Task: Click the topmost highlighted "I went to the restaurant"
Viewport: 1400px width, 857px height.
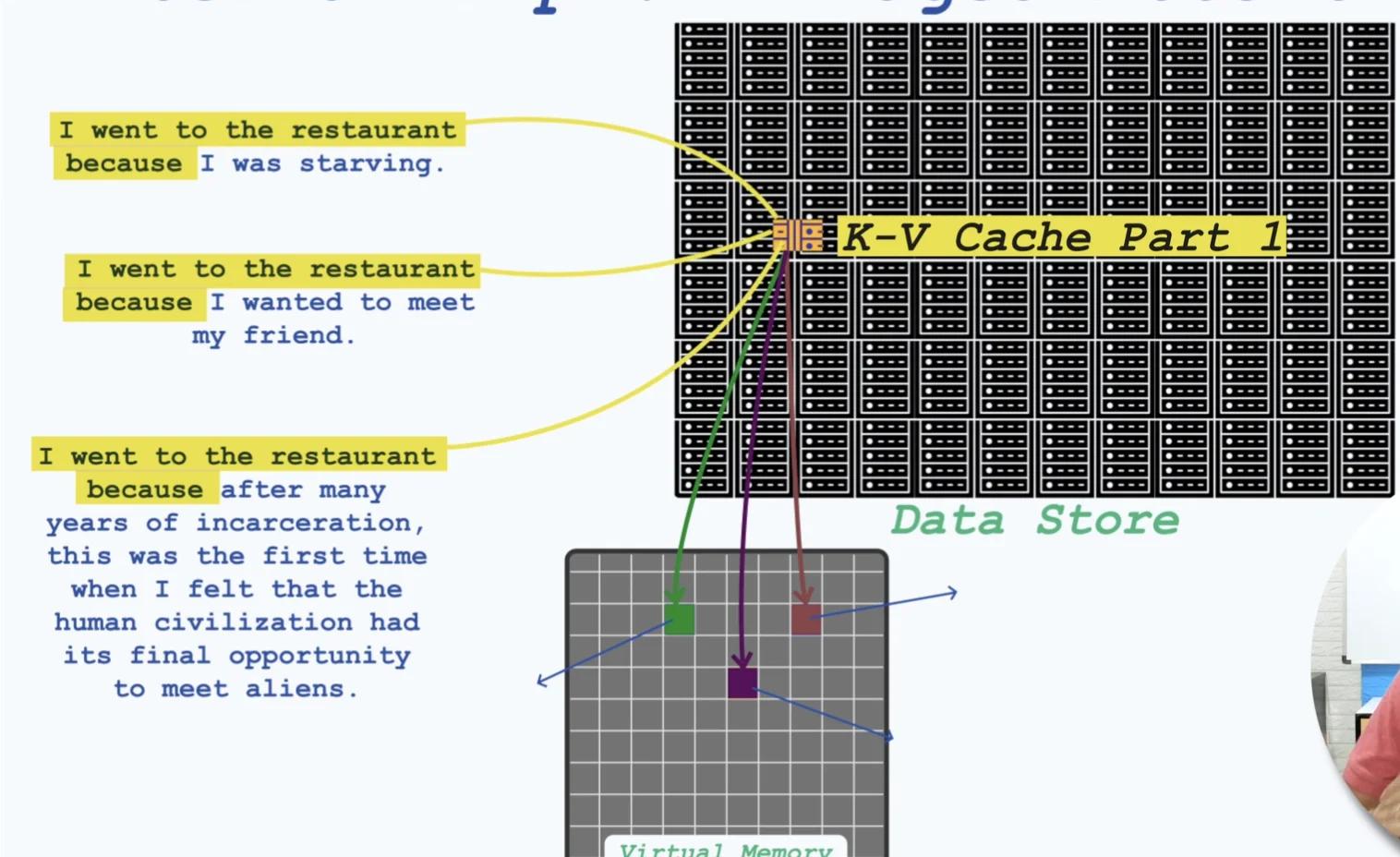Action: tap(258, 130)
